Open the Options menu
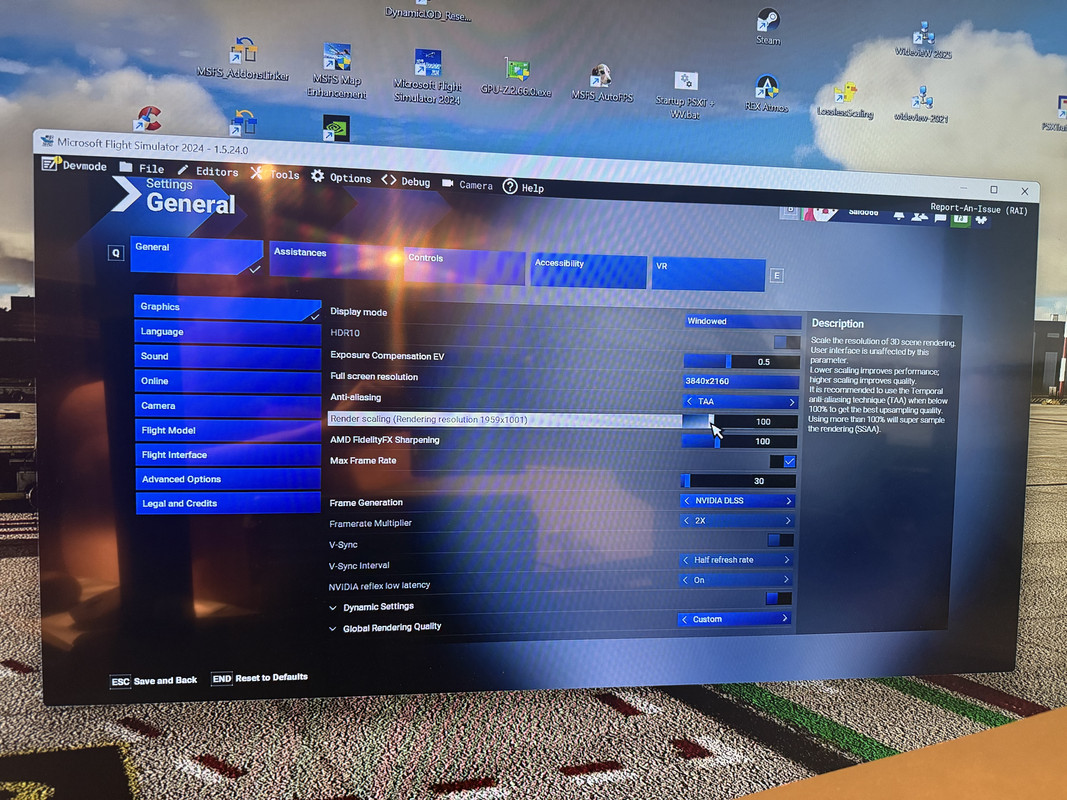 pyautogui.click(x=341, y=178)
